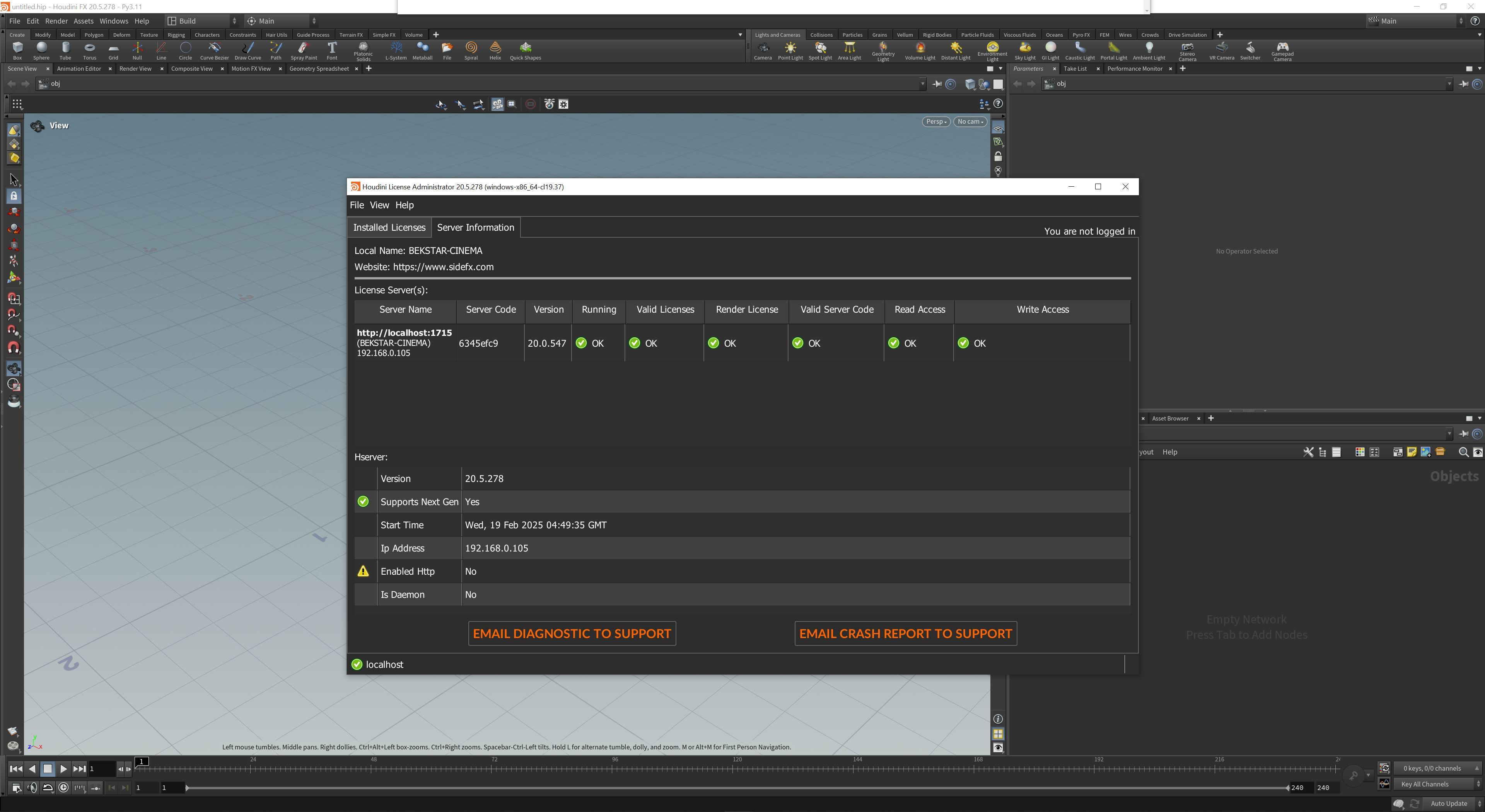The width and height of the screenshot is (1485, 812).
Task: Add a Sky Light
Action: point(1024,51)
